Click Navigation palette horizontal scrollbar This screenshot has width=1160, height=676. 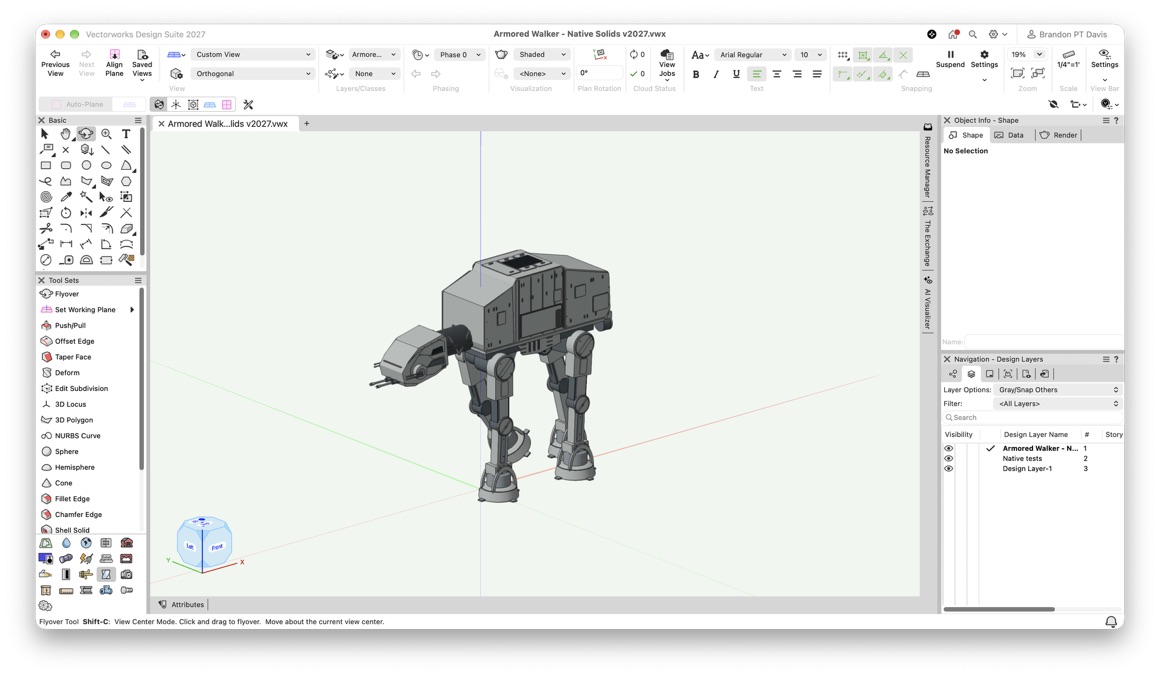click(999, 609)
